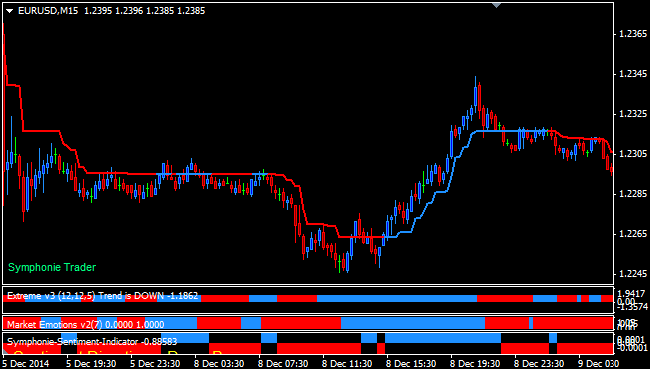Click the 1.2245 price scale label

coord(633,274)
